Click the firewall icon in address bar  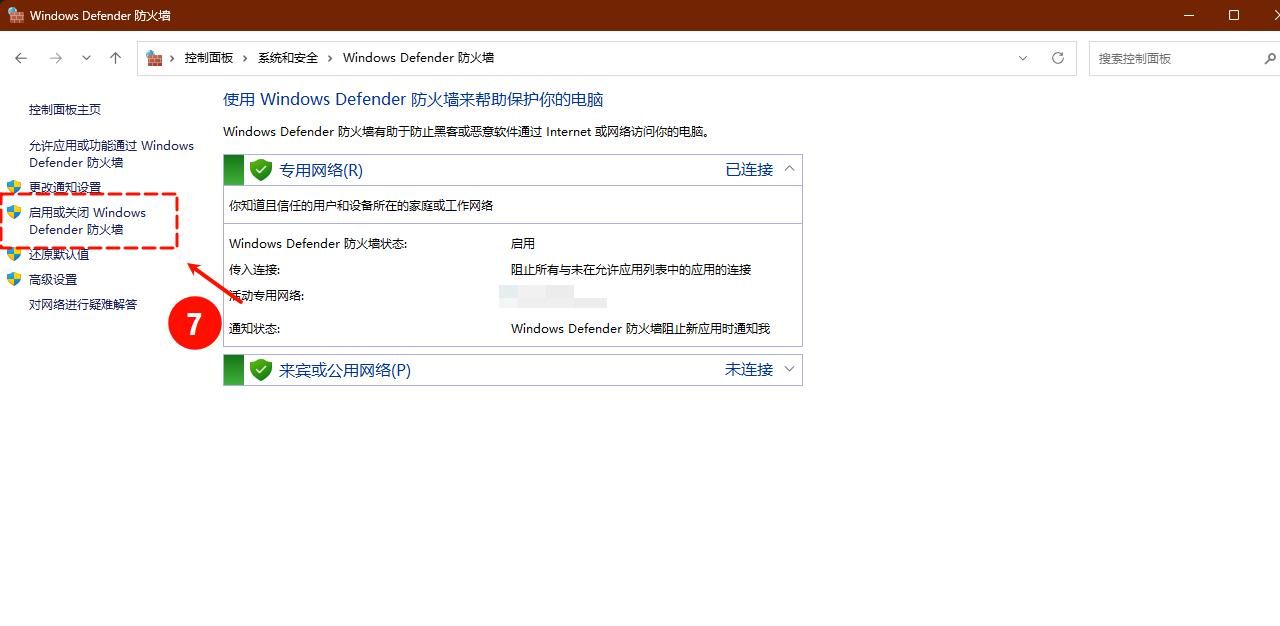click(154, 58)
